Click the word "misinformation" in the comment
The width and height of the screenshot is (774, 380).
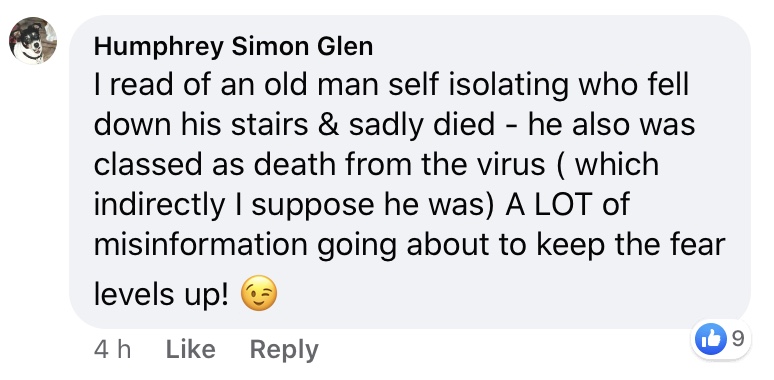(201, 244)
